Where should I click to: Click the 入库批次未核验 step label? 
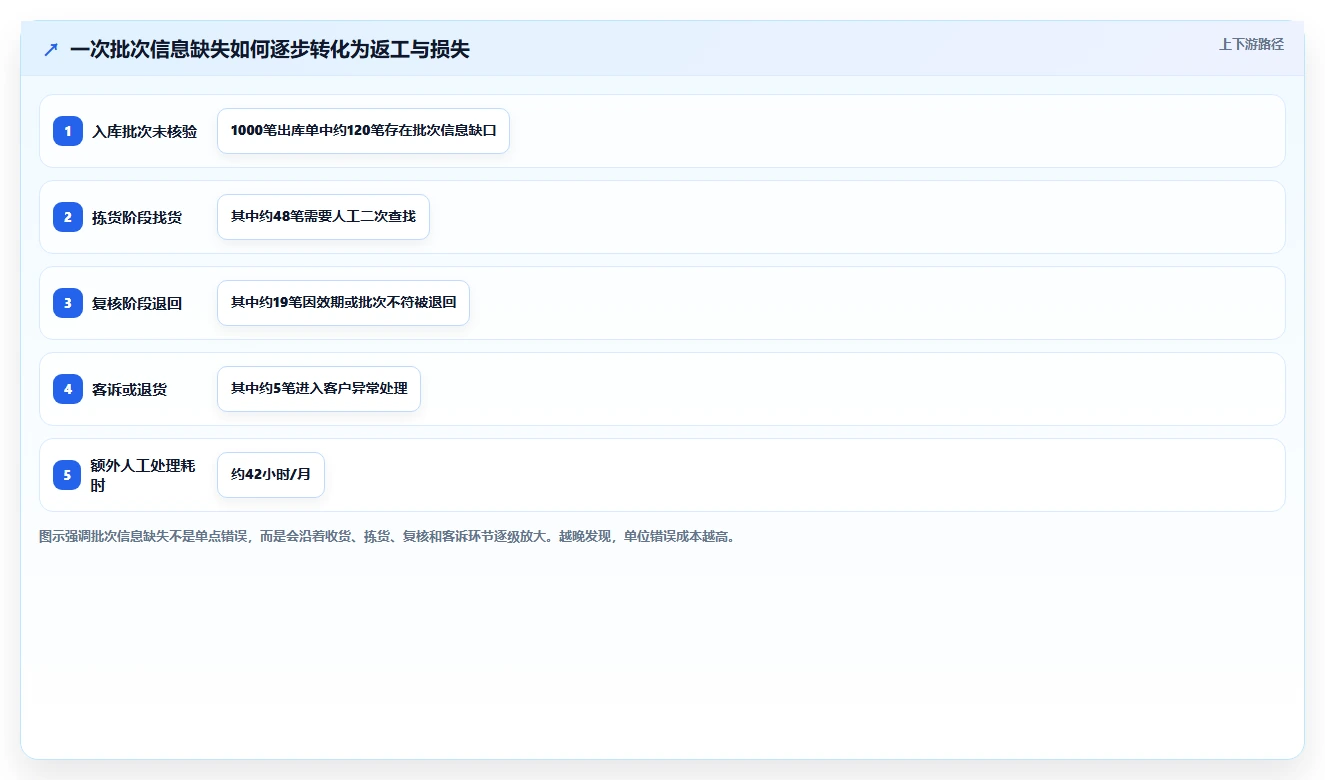pyautogui.click(x=144, y=131)
